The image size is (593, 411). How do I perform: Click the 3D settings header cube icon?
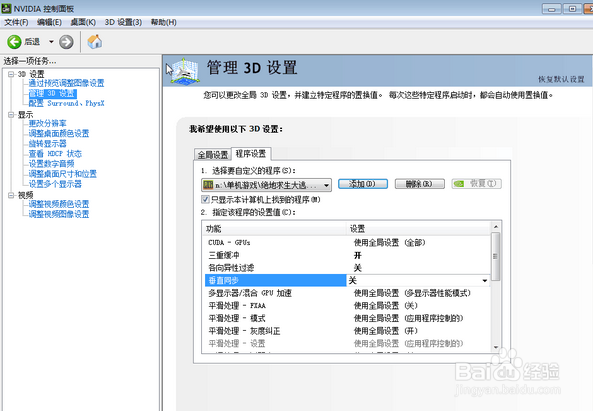[184, 71]
